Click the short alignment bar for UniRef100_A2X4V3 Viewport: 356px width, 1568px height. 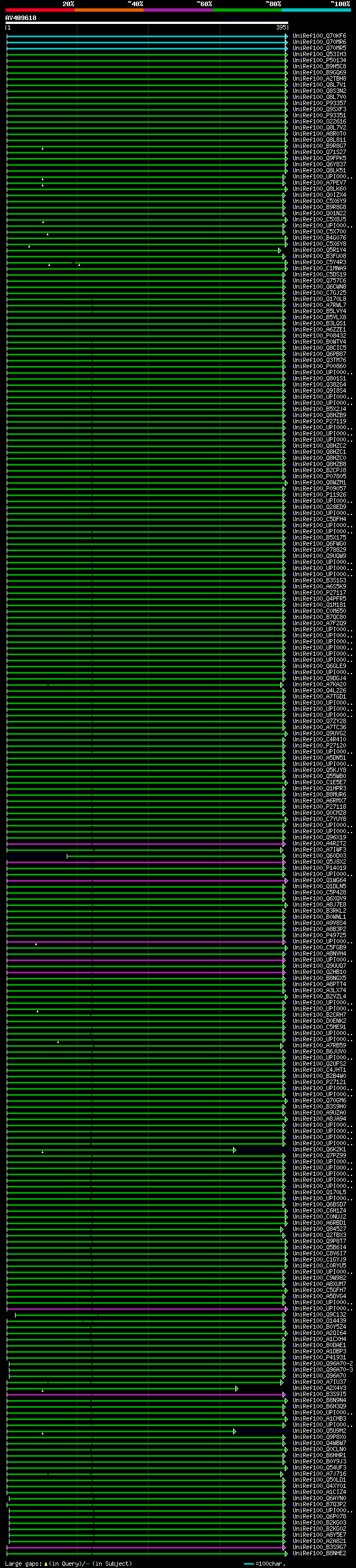click(x=122, y=1388)
